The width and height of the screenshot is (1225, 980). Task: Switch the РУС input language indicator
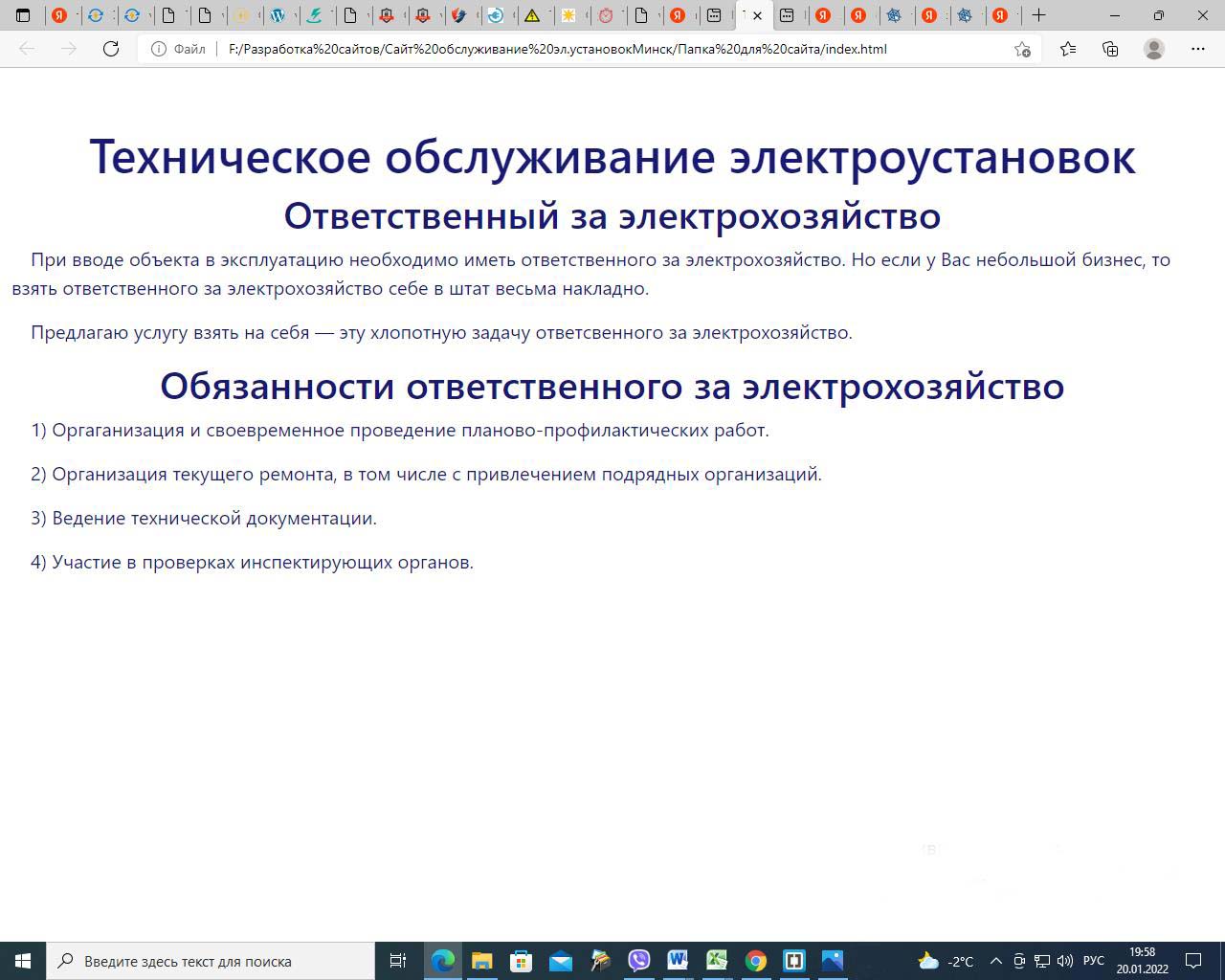coord(1093,961)
